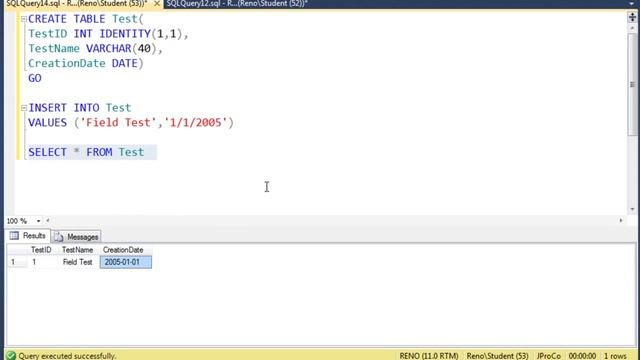
Task: Click the horizontal scroll right arrow
Action: click(621, 220)
